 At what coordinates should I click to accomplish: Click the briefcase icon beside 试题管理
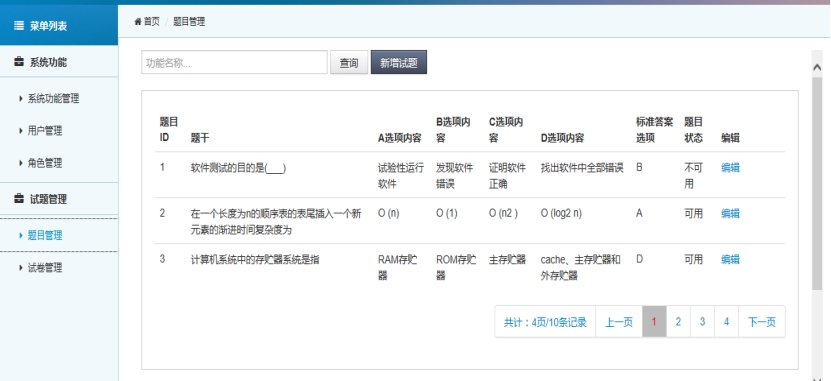tap(19, 199)
